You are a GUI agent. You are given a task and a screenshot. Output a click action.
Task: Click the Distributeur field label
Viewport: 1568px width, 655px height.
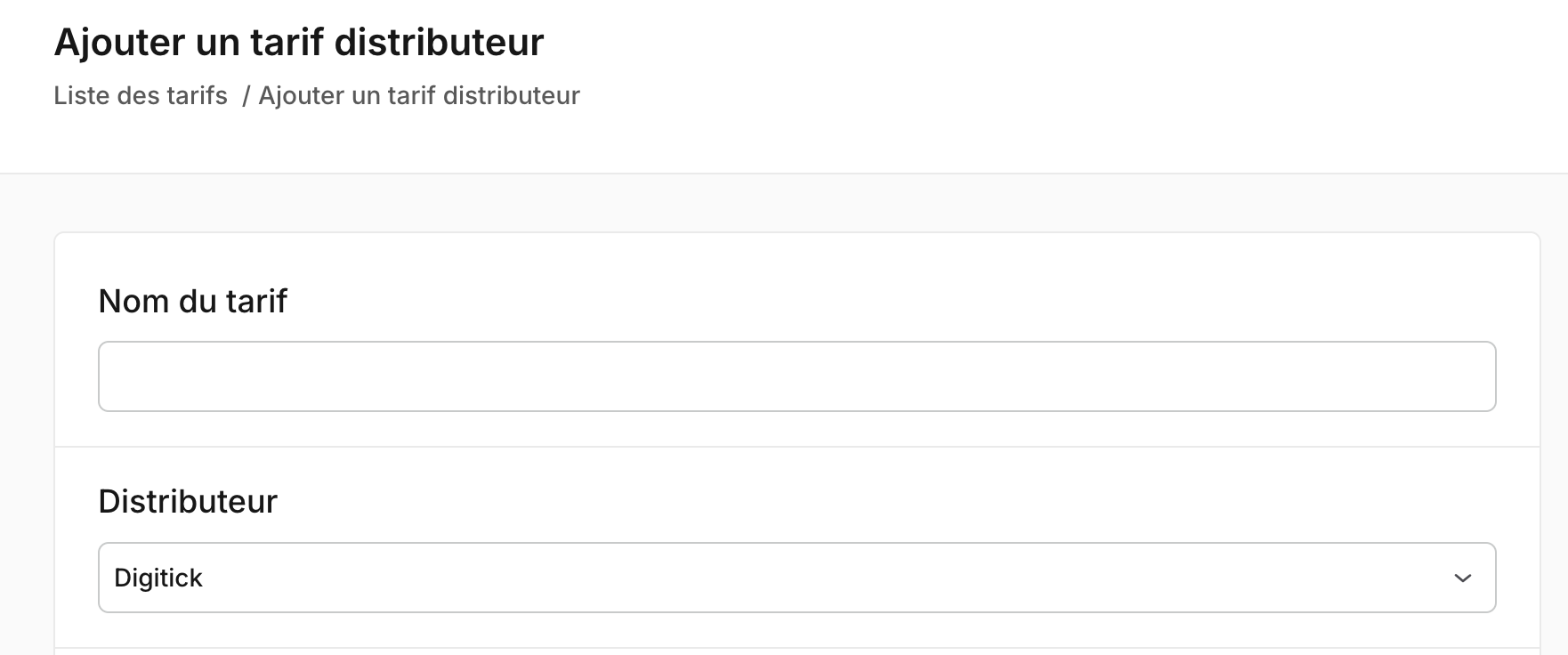188,501
